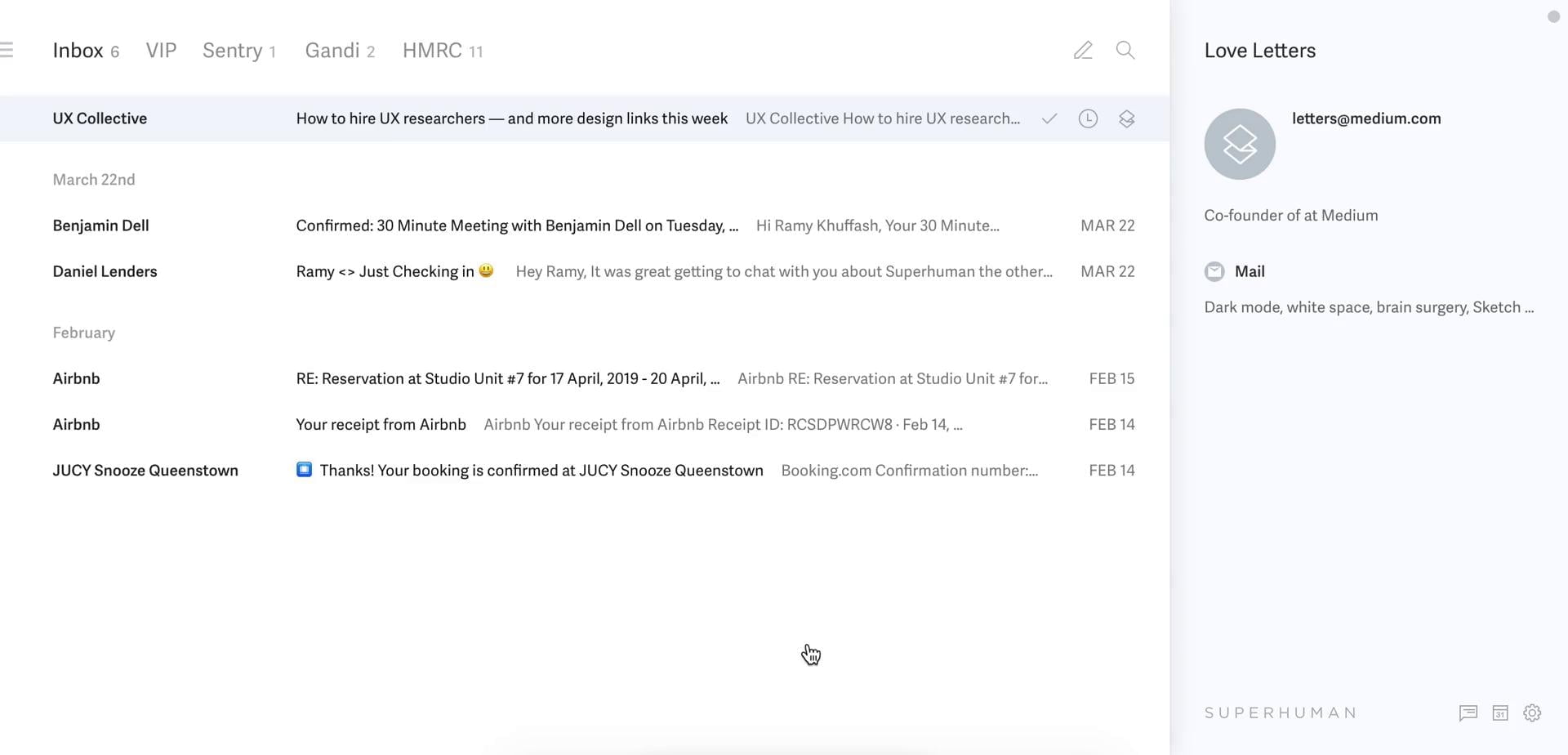Click the compose pencil icon

coord(1083,50)
